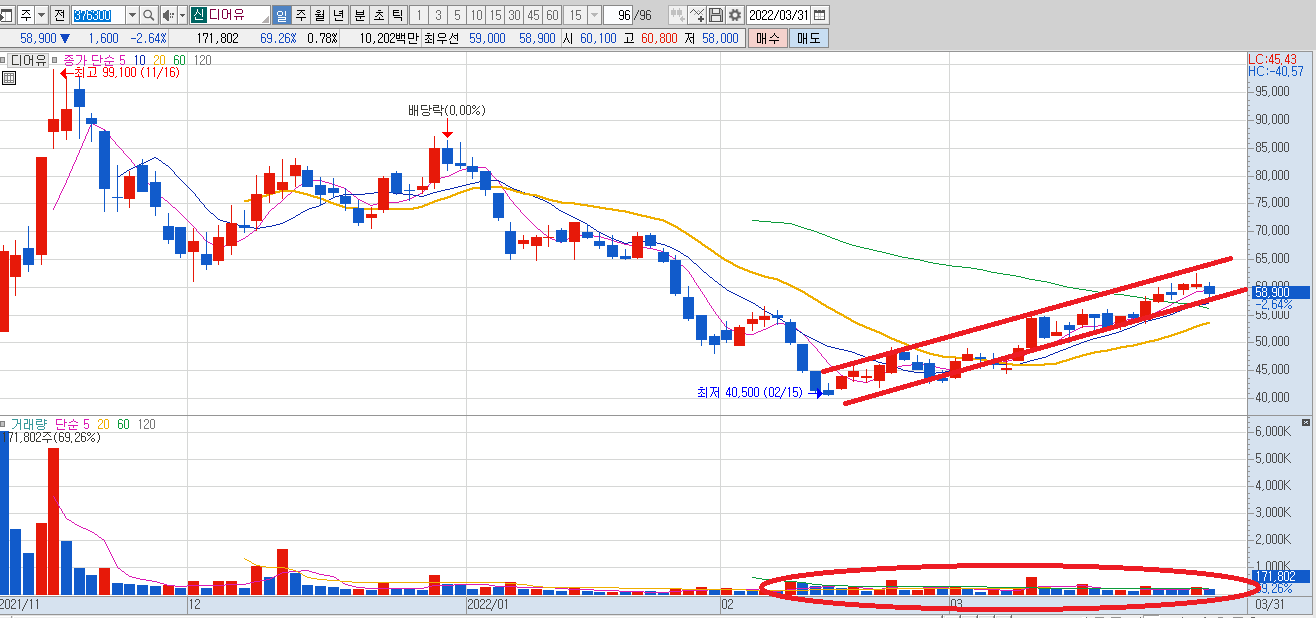Click the save chart floppy icon
1316x628 pixels.
click(716, 15)
